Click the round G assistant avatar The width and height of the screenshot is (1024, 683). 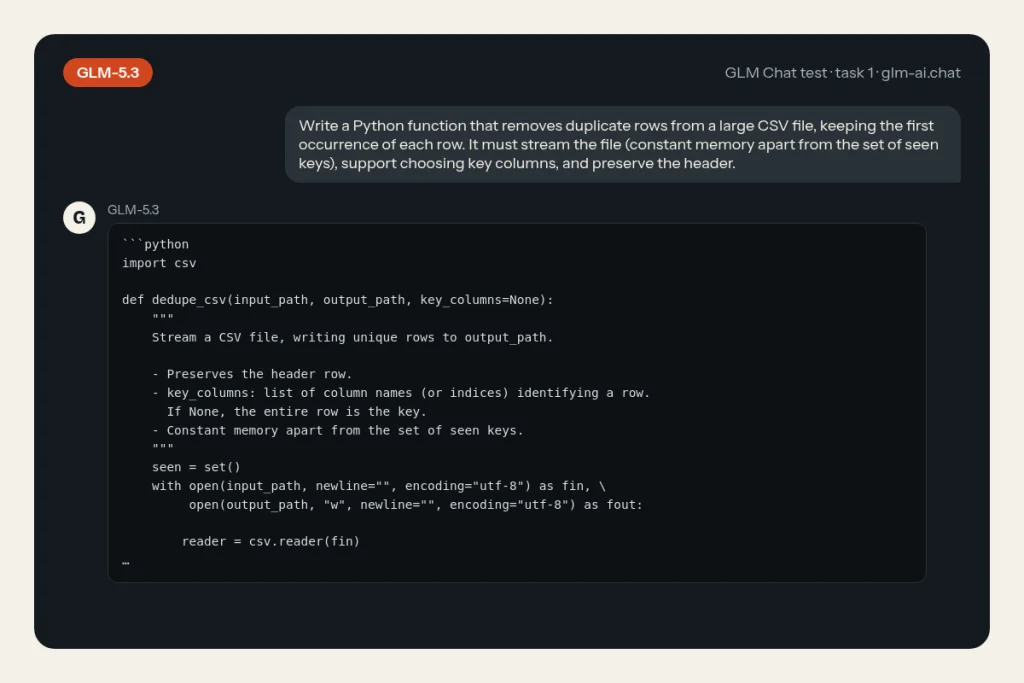pyautogui.click(x=79, y=217)
